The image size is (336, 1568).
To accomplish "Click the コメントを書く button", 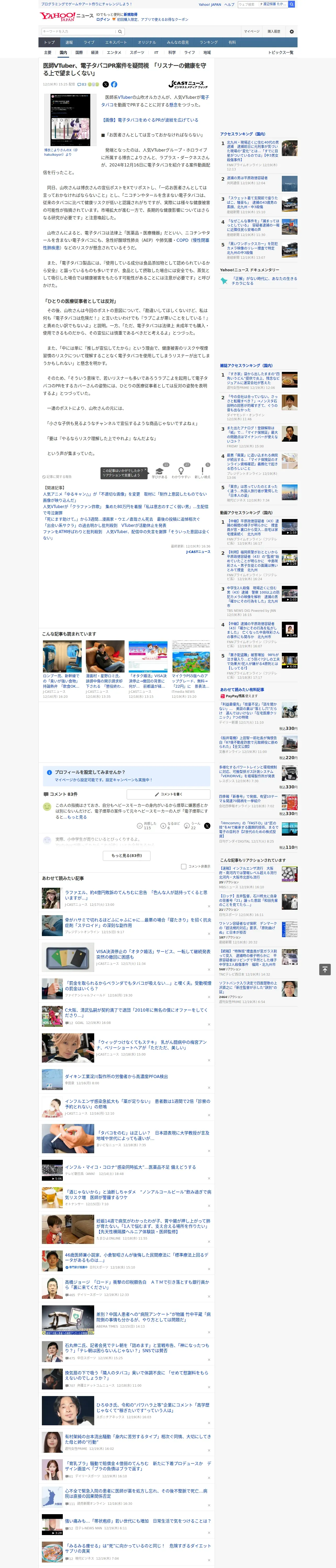I will point(169,794).
